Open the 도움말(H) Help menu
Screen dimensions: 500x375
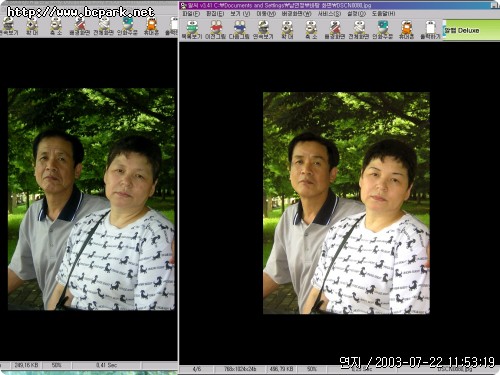[384, 14]
